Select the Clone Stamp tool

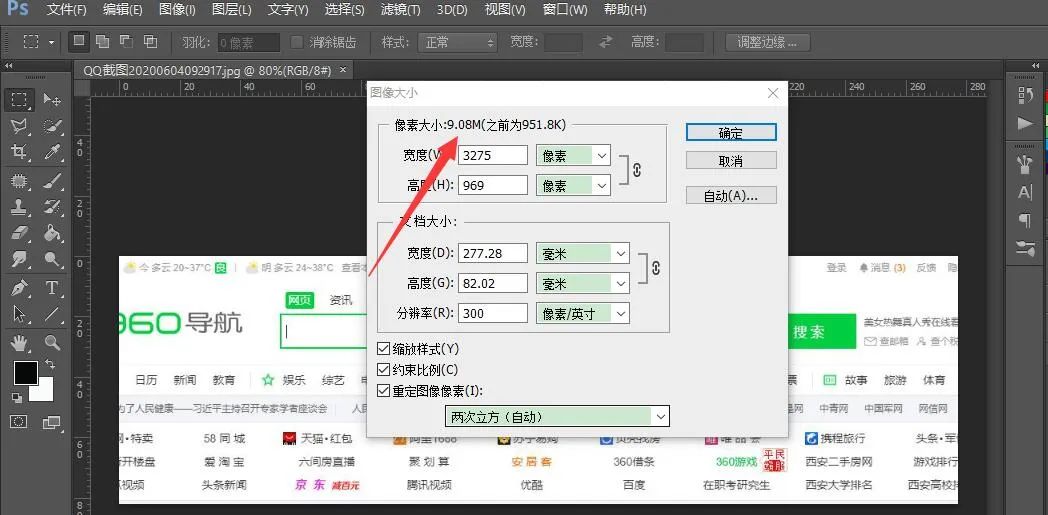pyautogui.click(x=19, y=206)
